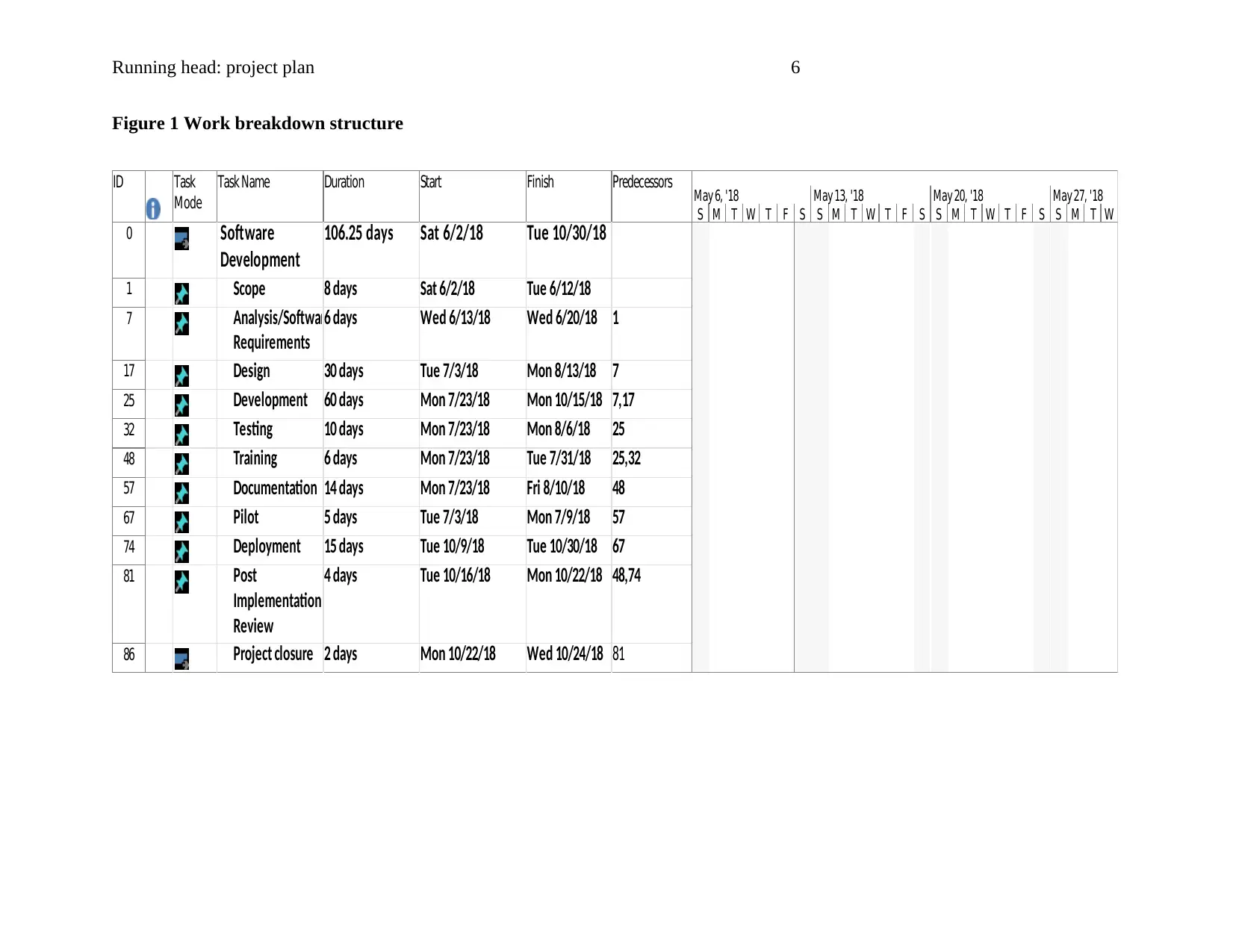Click task mode icon in Post Implementation Review row
This screenshot has height=952, width=1233.
tap(181, 582)
